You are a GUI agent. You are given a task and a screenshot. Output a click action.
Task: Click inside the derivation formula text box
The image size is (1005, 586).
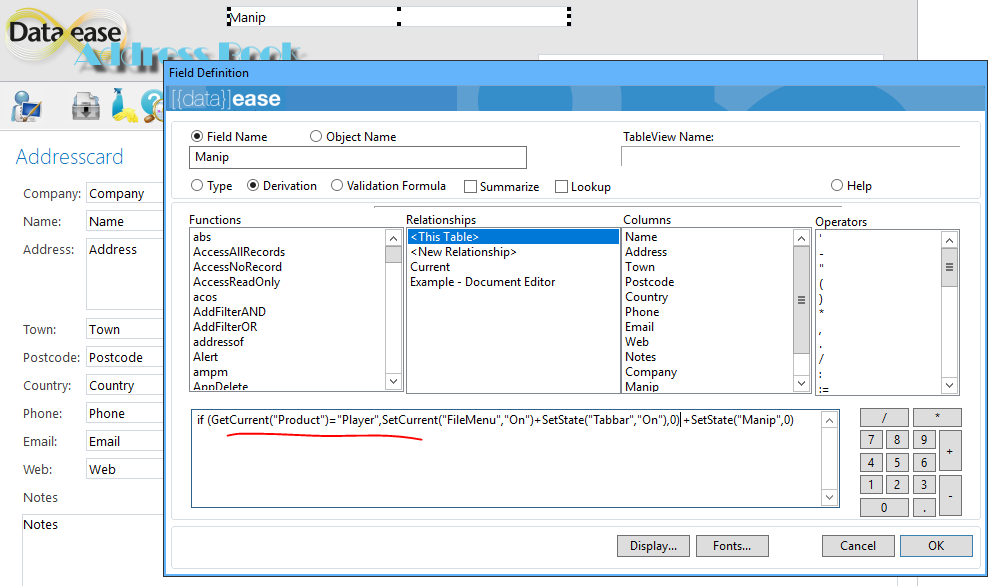click(x=506, y=458)
